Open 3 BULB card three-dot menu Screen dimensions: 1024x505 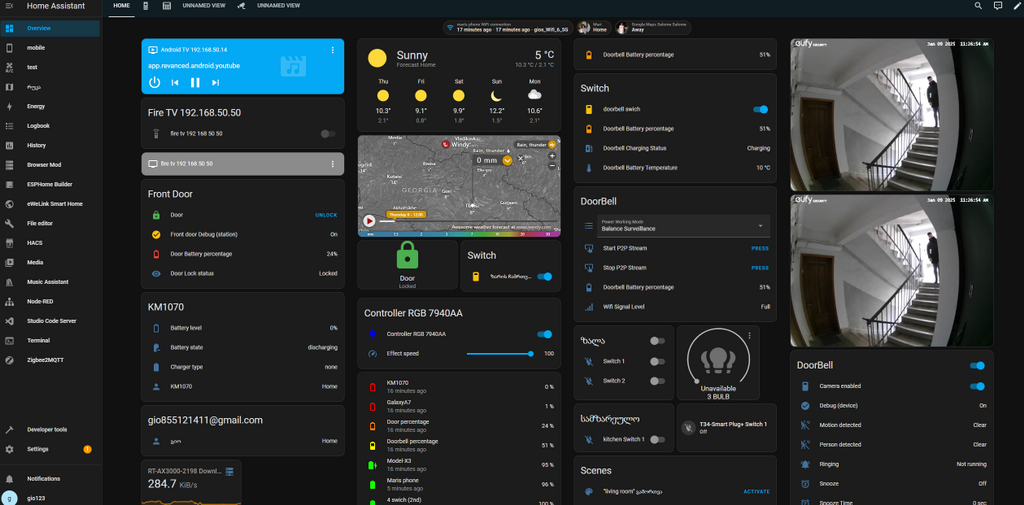[x=750, y=336]
